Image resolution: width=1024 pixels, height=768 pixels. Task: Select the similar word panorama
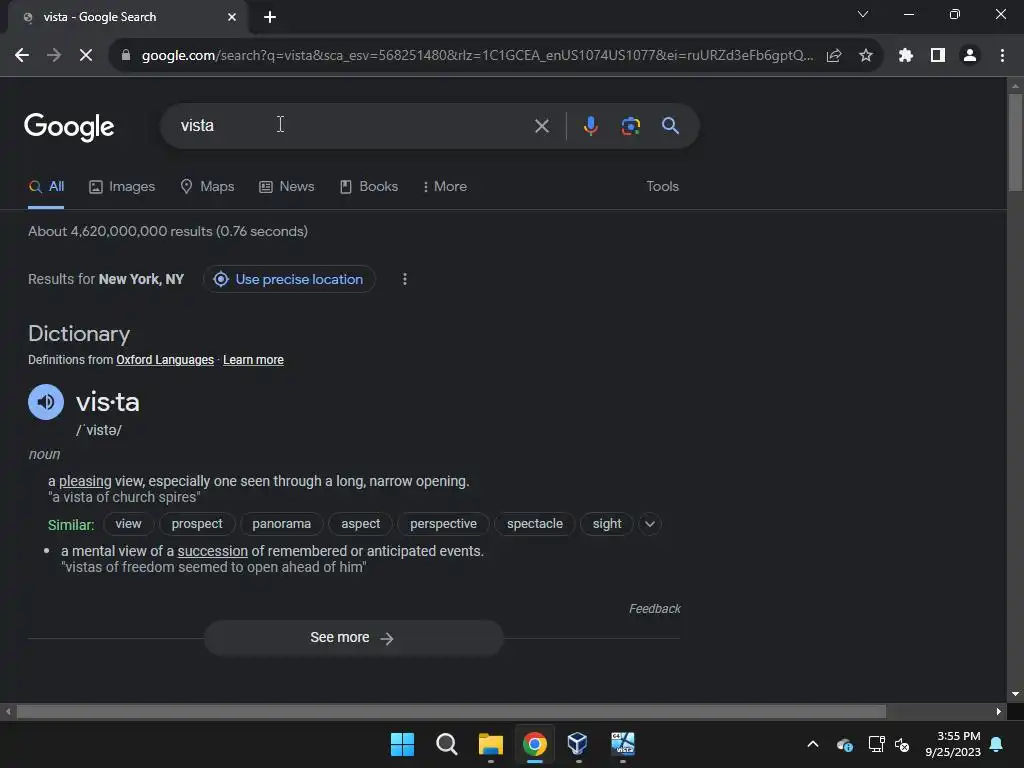pyautogui.click(x=281, y=524)
